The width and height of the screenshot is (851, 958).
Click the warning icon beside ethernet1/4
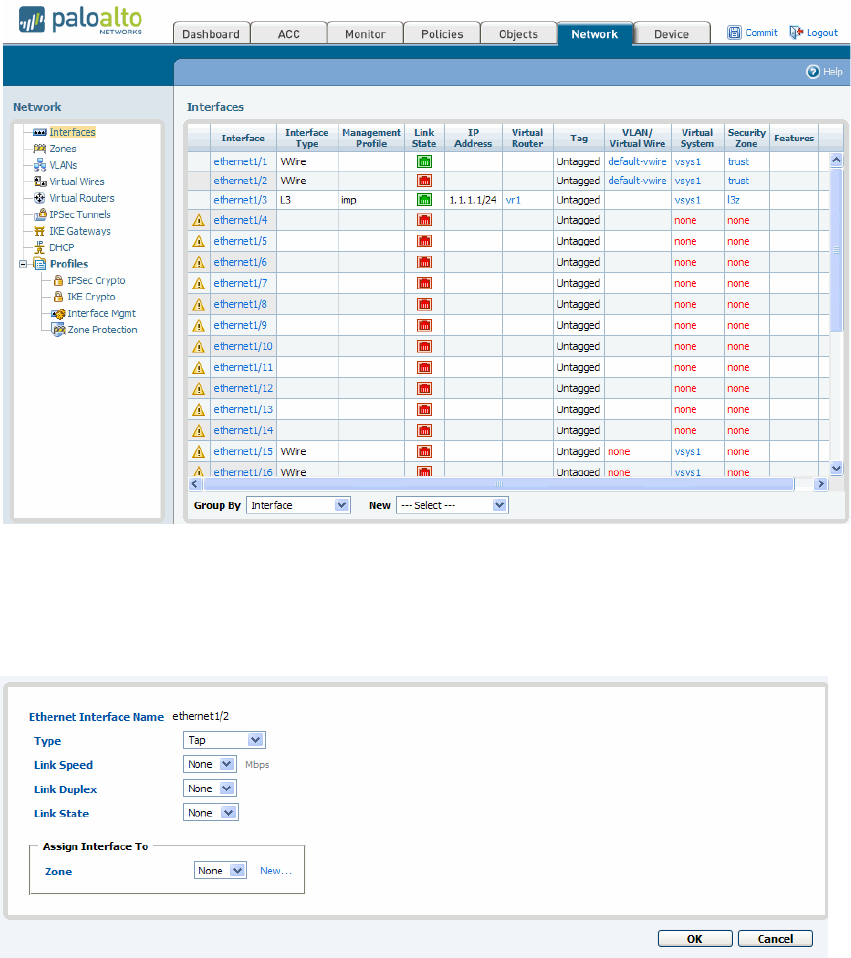click(199, 220)
